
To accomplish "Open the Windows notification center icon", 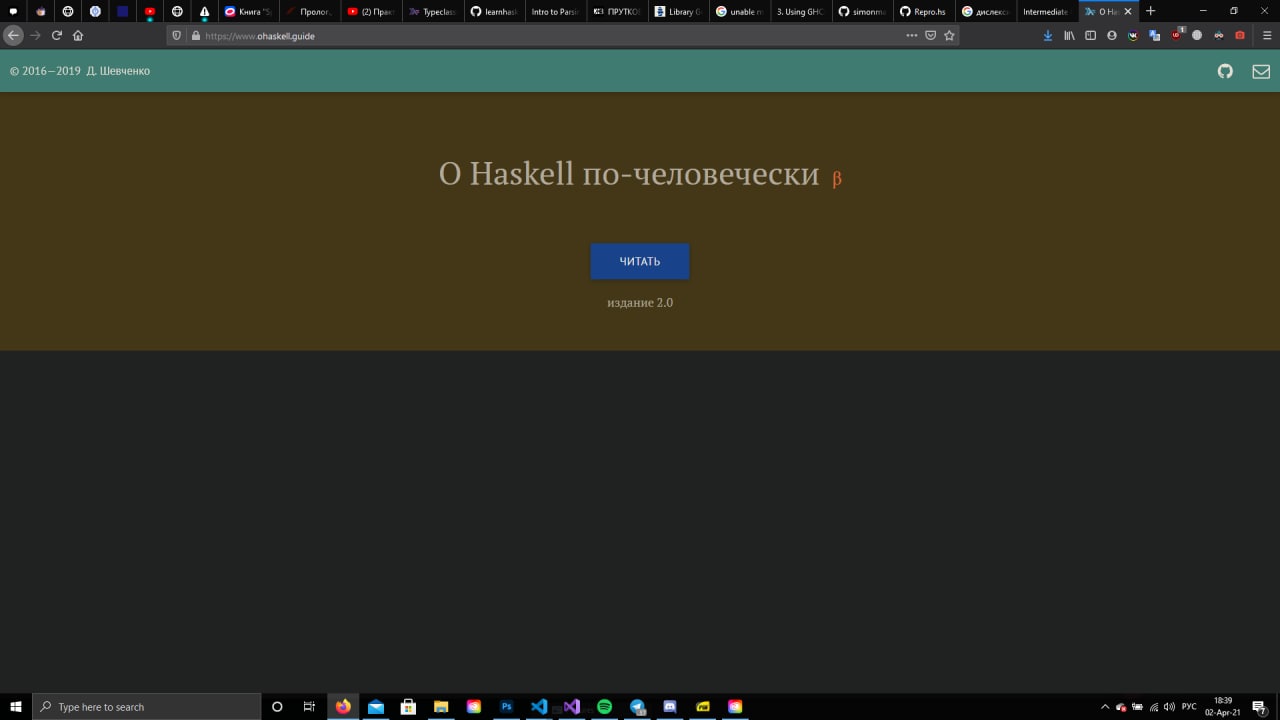I will [1259, 706].
